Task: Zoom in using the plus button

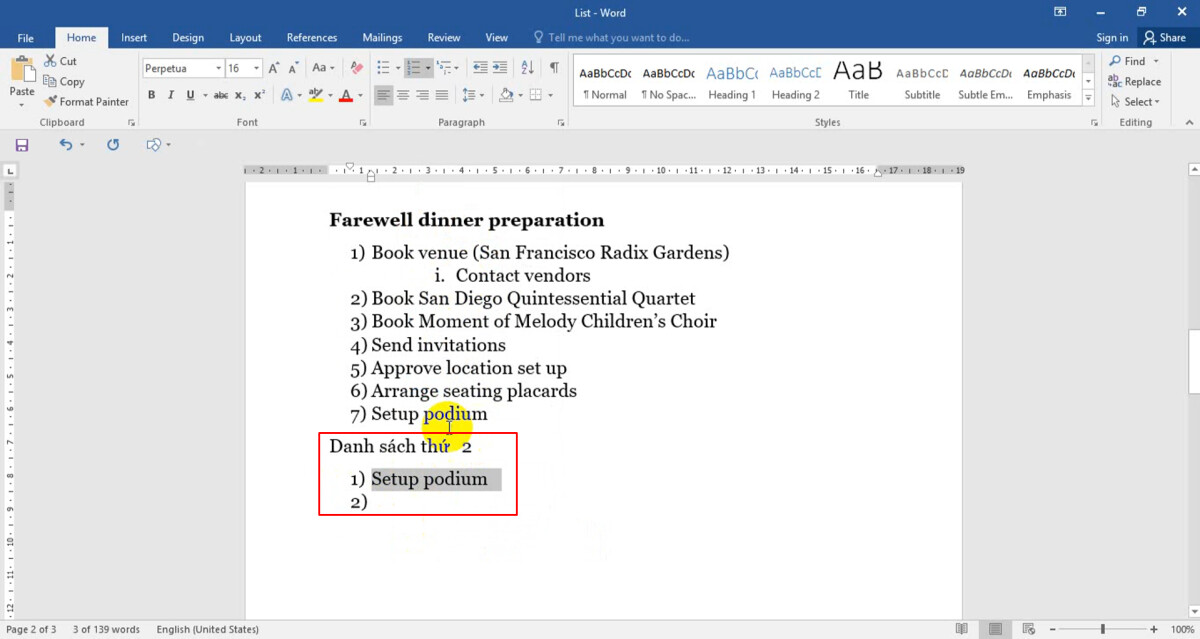Action: click(x=1152, y=629)
